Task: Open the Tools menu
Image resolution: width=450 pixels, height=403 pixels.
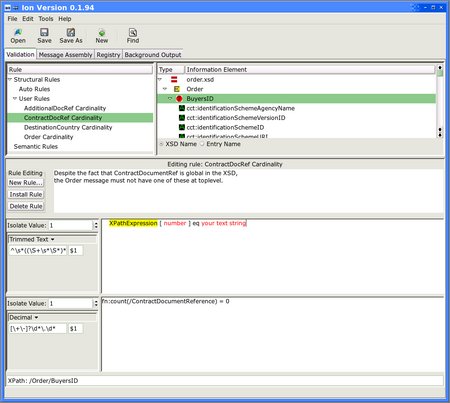Action: (46, 19)
